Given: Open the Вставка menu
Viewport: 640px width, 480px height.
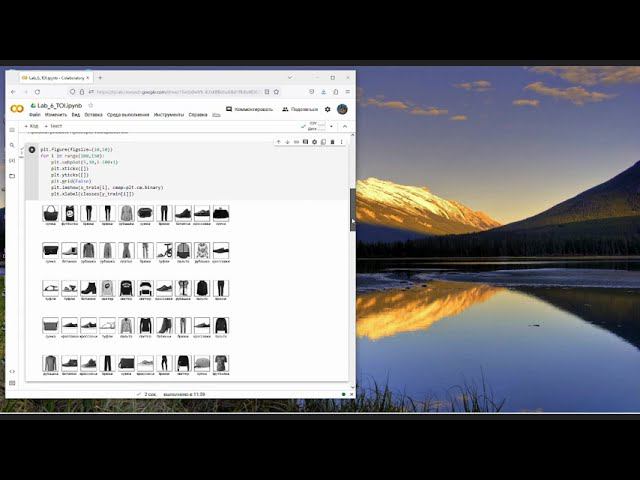Looking at the screenshot, I should pos(93,115).
